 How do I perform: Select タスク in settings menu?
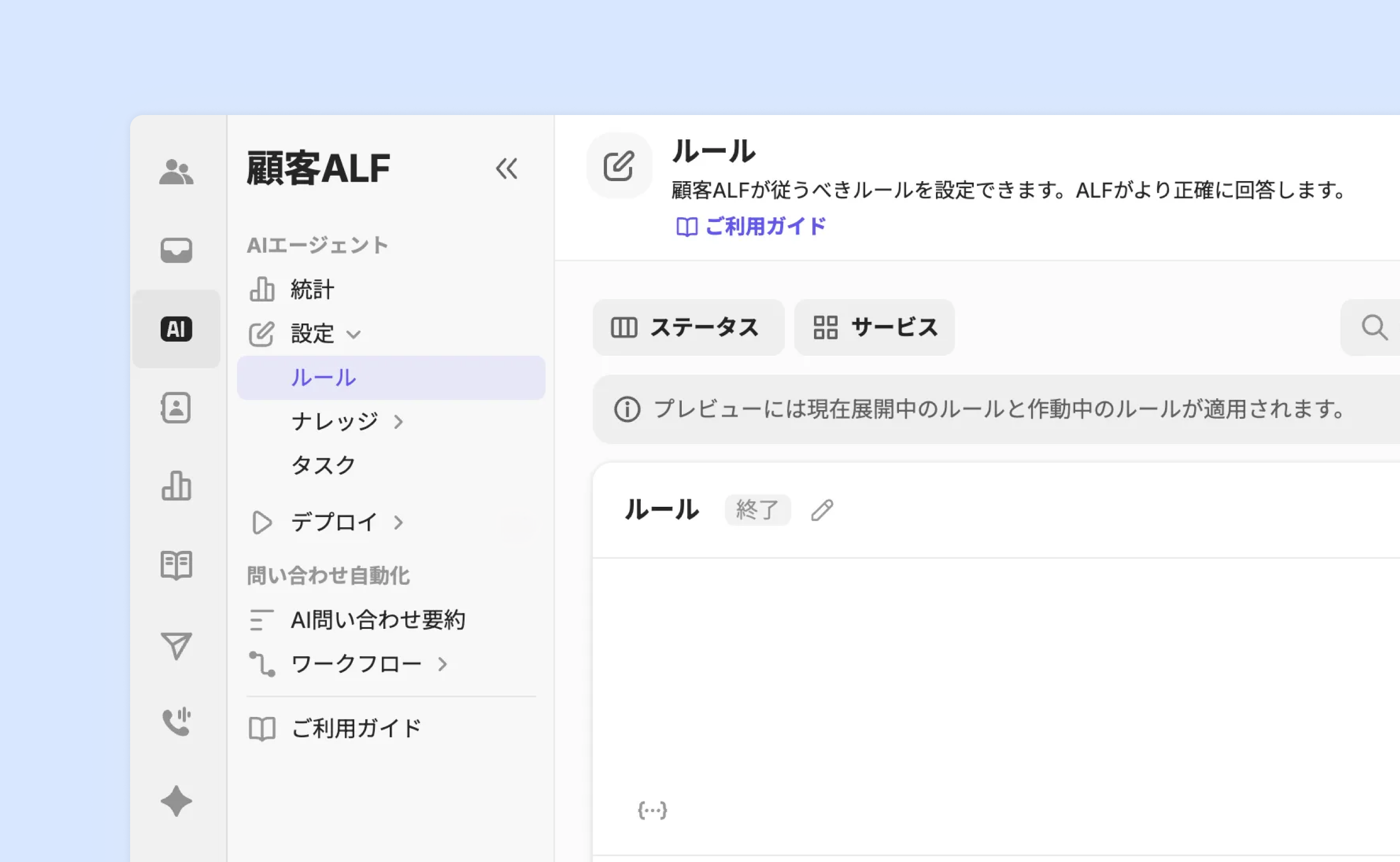click(323, 466)
